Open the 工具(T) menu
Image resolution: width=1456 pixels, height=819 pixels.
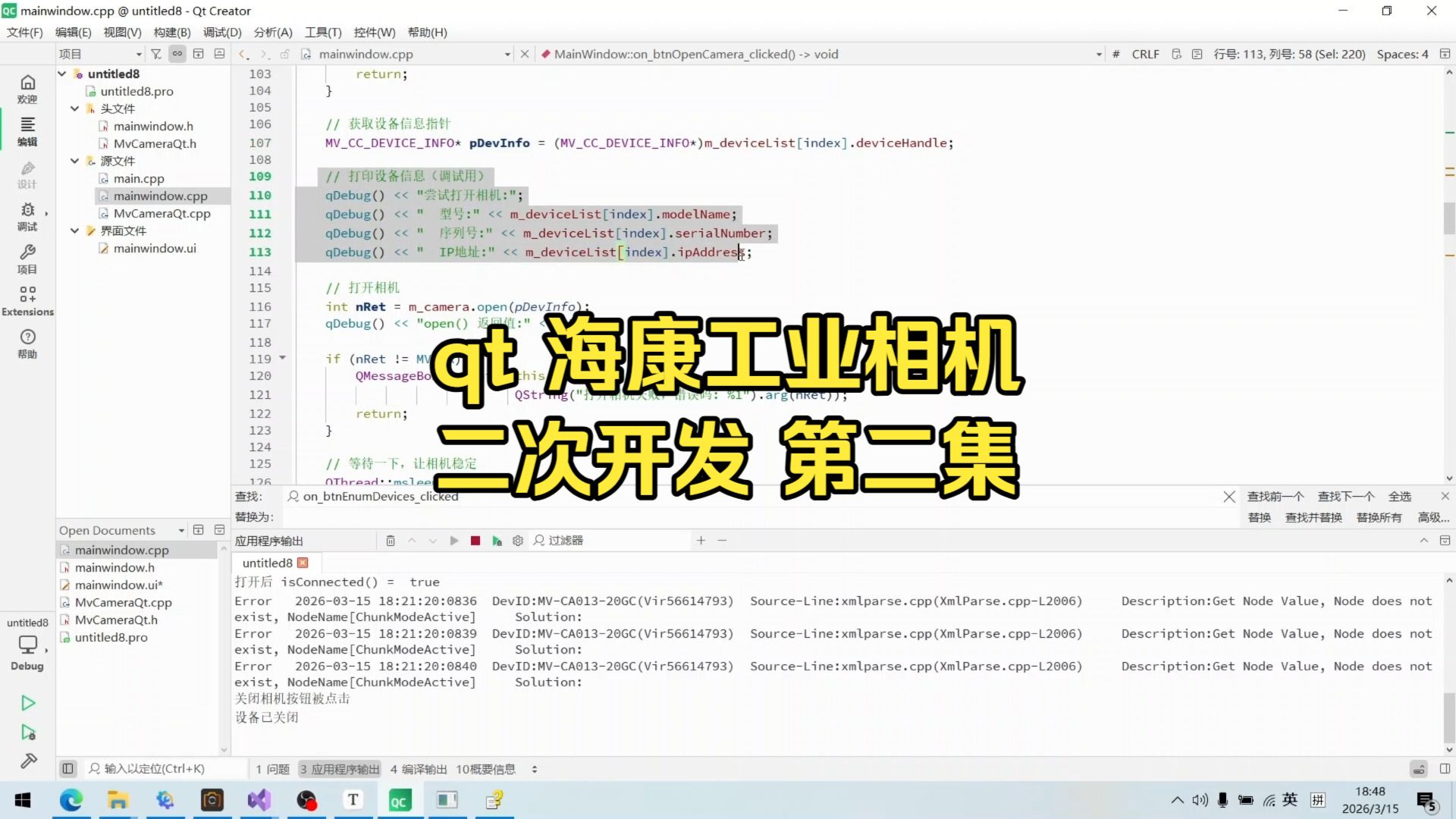(323, 33)
